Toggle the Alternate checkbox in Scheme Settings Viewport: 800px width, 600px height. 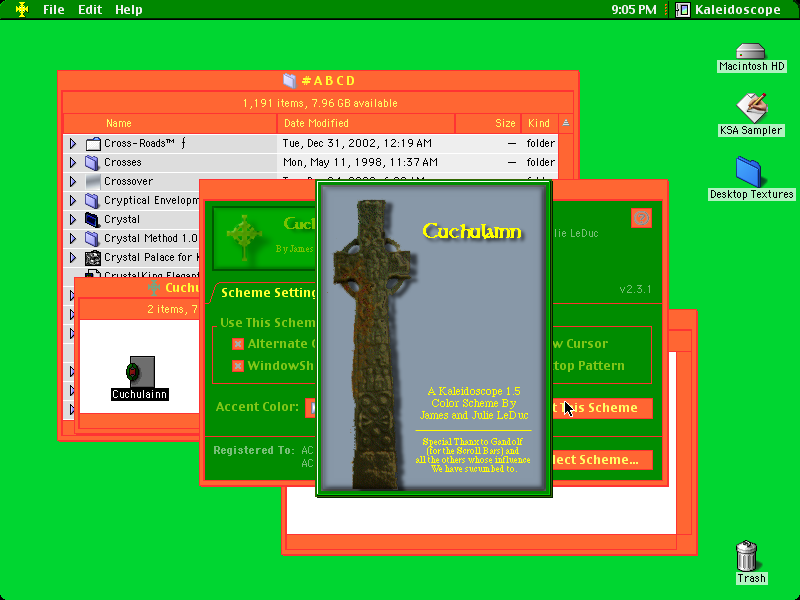pyautogui.click(x=238, y=344)
